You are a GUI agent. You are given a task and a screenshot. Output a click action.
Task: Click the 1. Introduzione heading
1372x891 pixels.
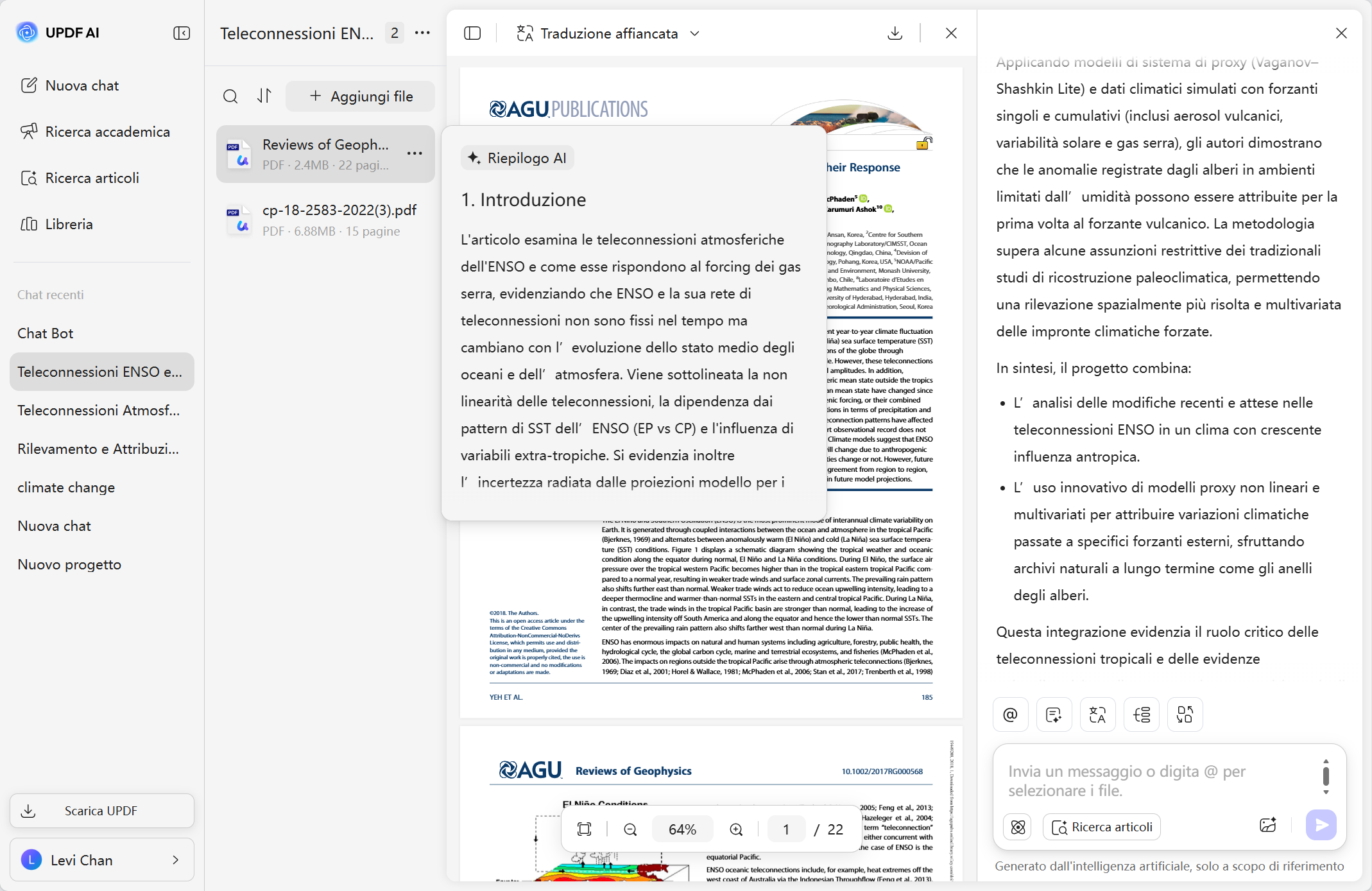pyautogui.click(x=524, y=200)
